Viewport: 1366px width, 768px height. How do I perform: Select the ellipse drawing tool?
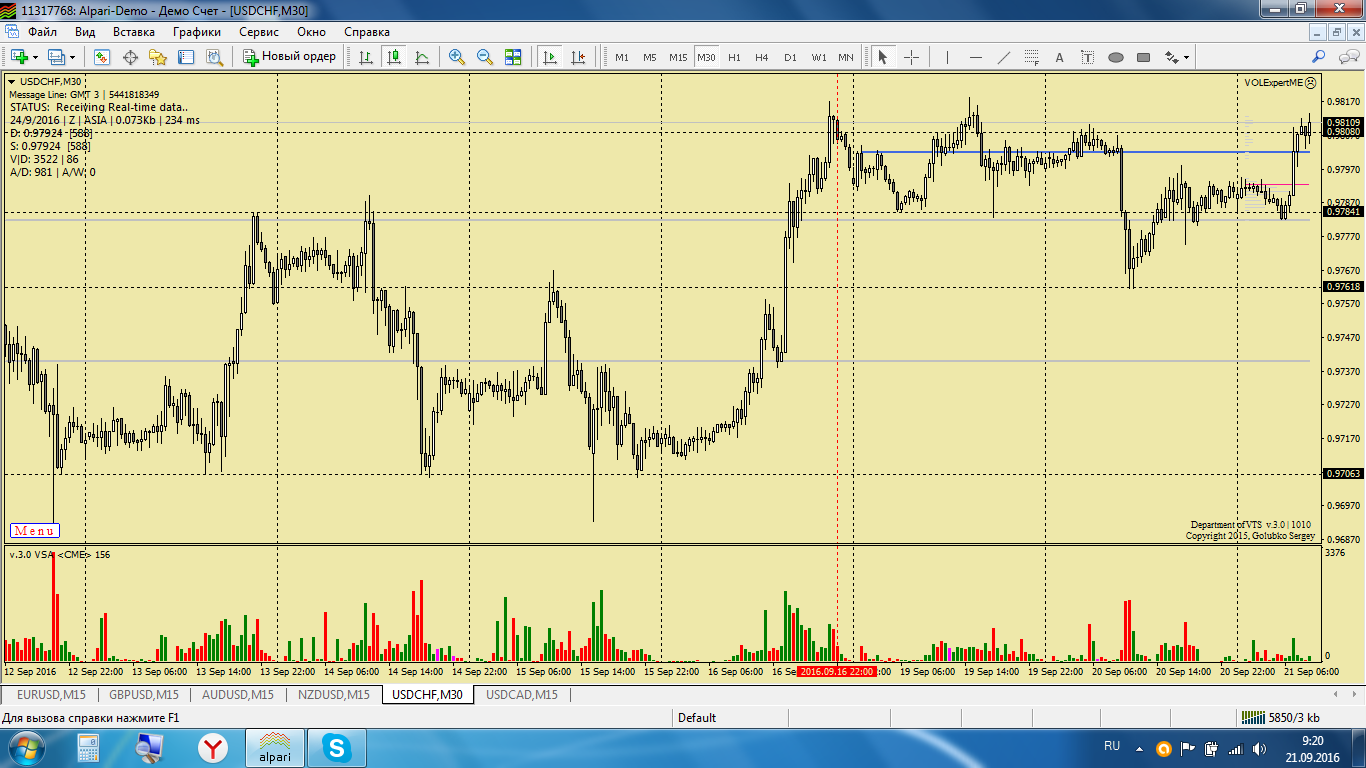1115,57
